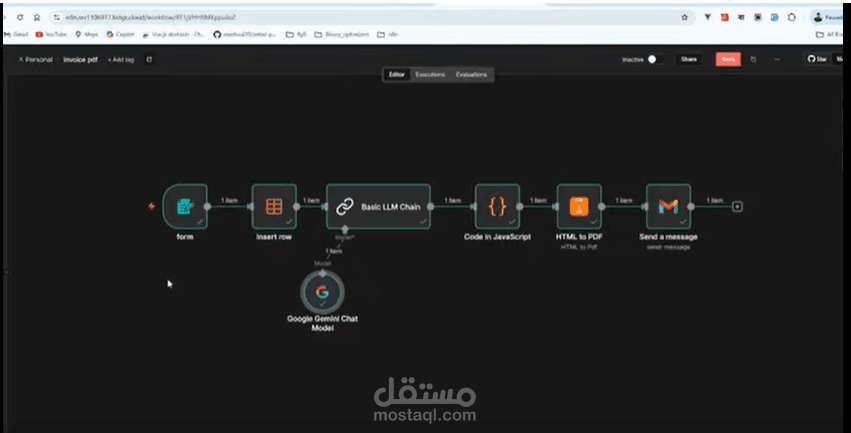Open the HTML to PDF node
This screenshot has width=851, height=433.
pos(579,206)
